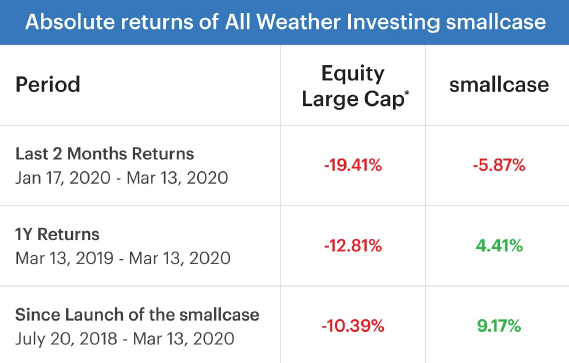Select the 1Y Returns label
Viewport: 569px width, 363px height.
pyautogui.click(x=57, y=234)
